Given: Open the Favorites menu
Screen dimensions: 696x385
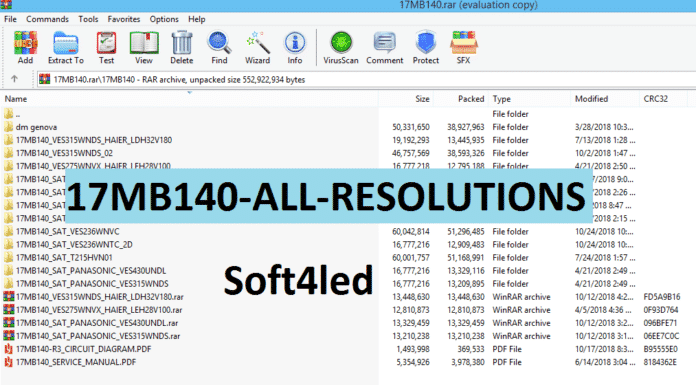Looking at the screenshot, I should [x=124, y=19].
